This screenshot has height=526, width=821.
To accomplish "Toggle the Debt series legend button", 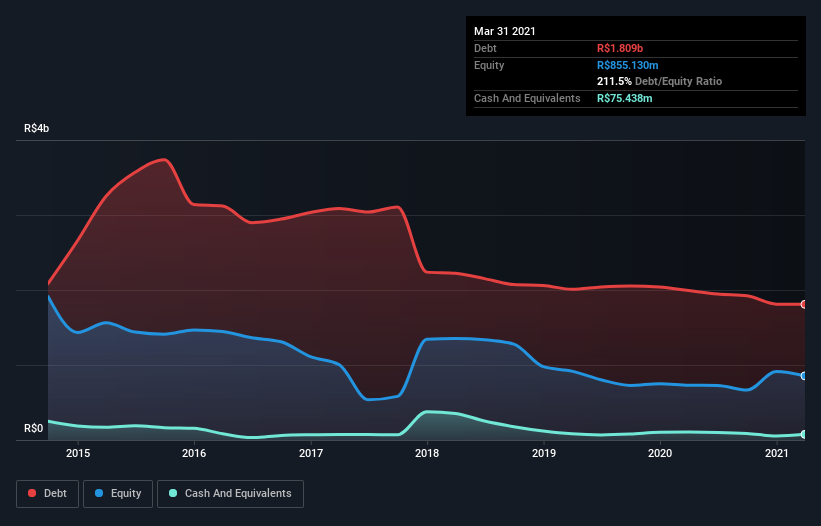I will pos(48,494).
